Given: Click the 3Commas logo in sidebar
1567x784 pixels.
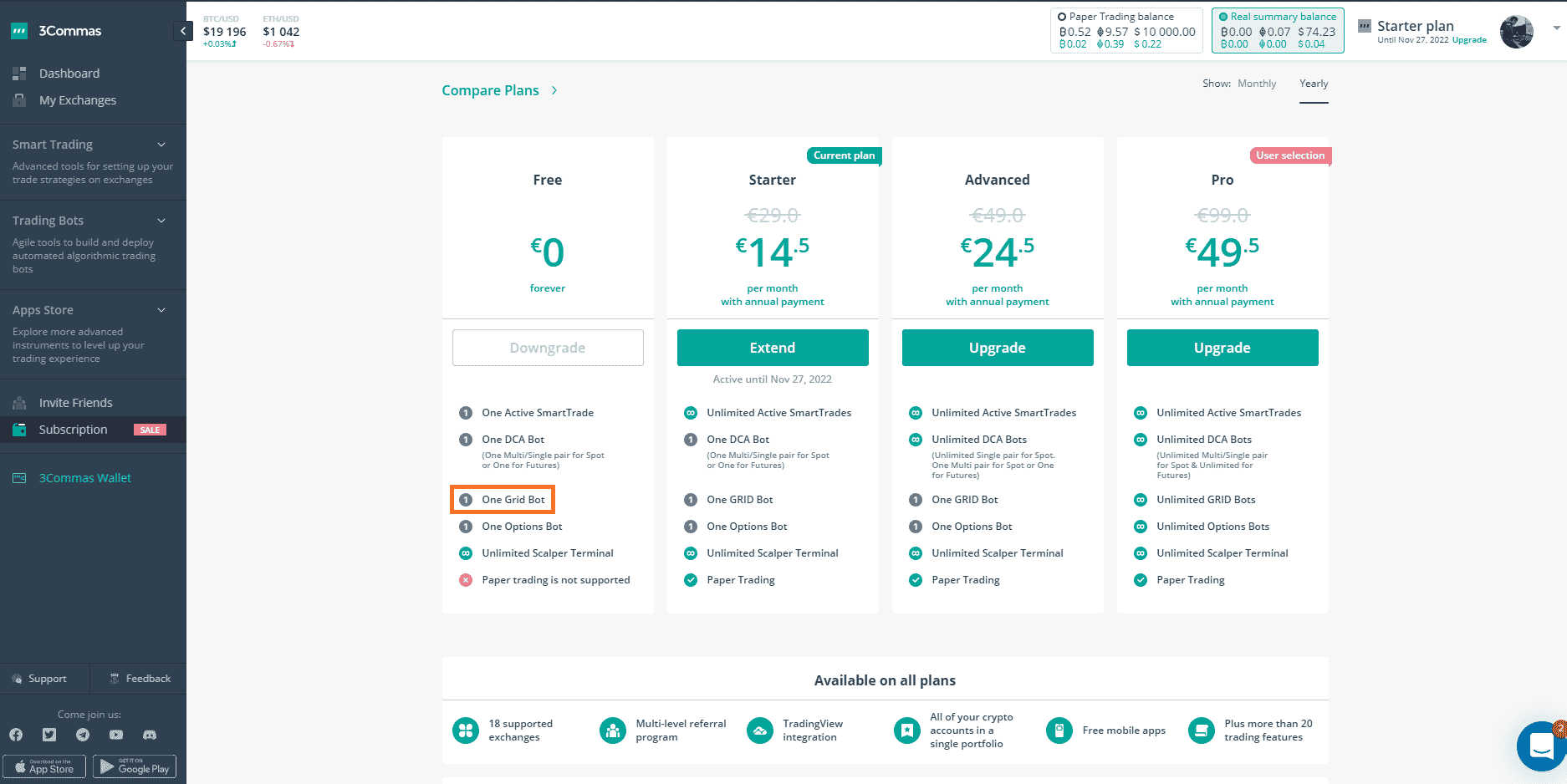Looking at the screenshot, I should [x=57, y=31].
